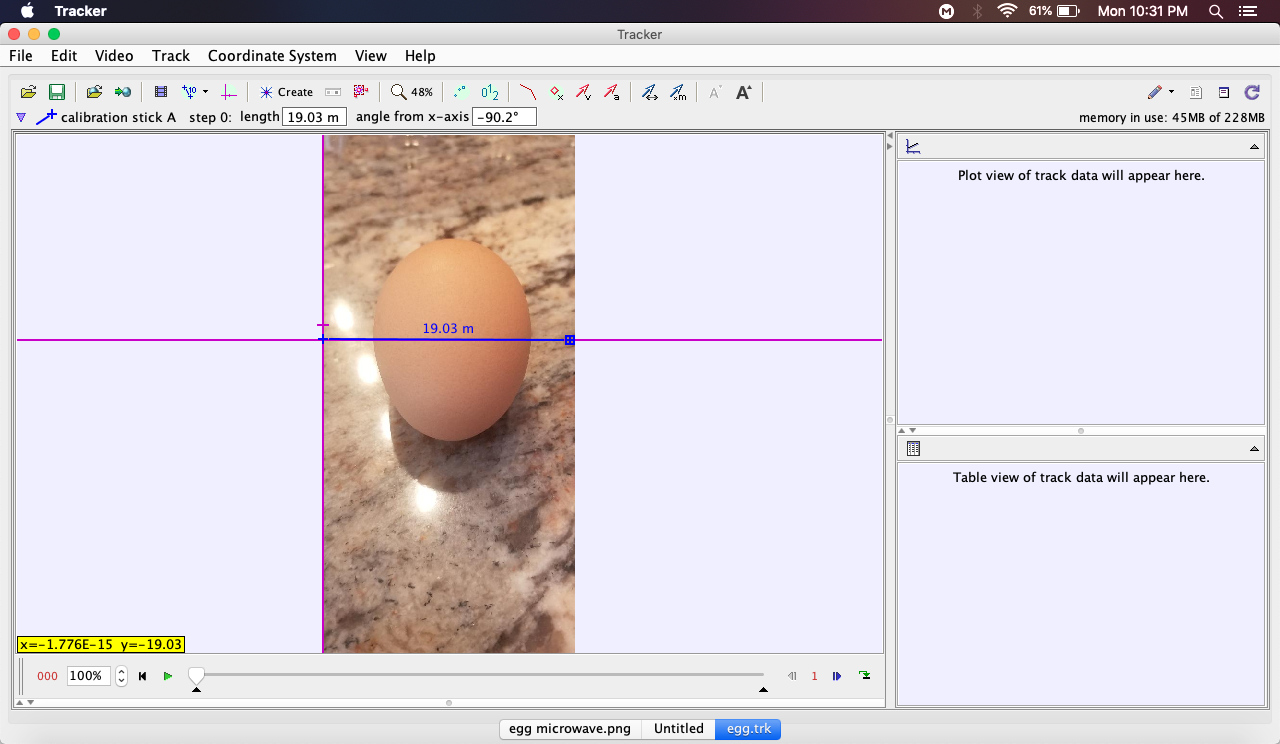This screenshot has width=1280, height=744.
Task: Click the 19.03 m calibration stick label
Action: [448, 328]
